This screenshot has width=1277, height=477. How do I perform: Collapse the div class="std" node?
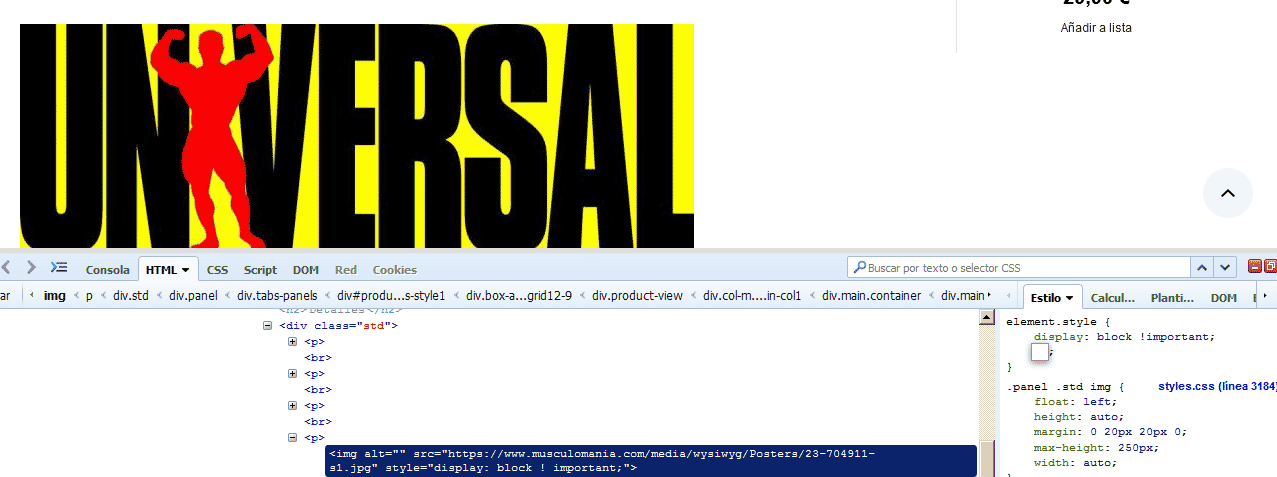(267, 326)
